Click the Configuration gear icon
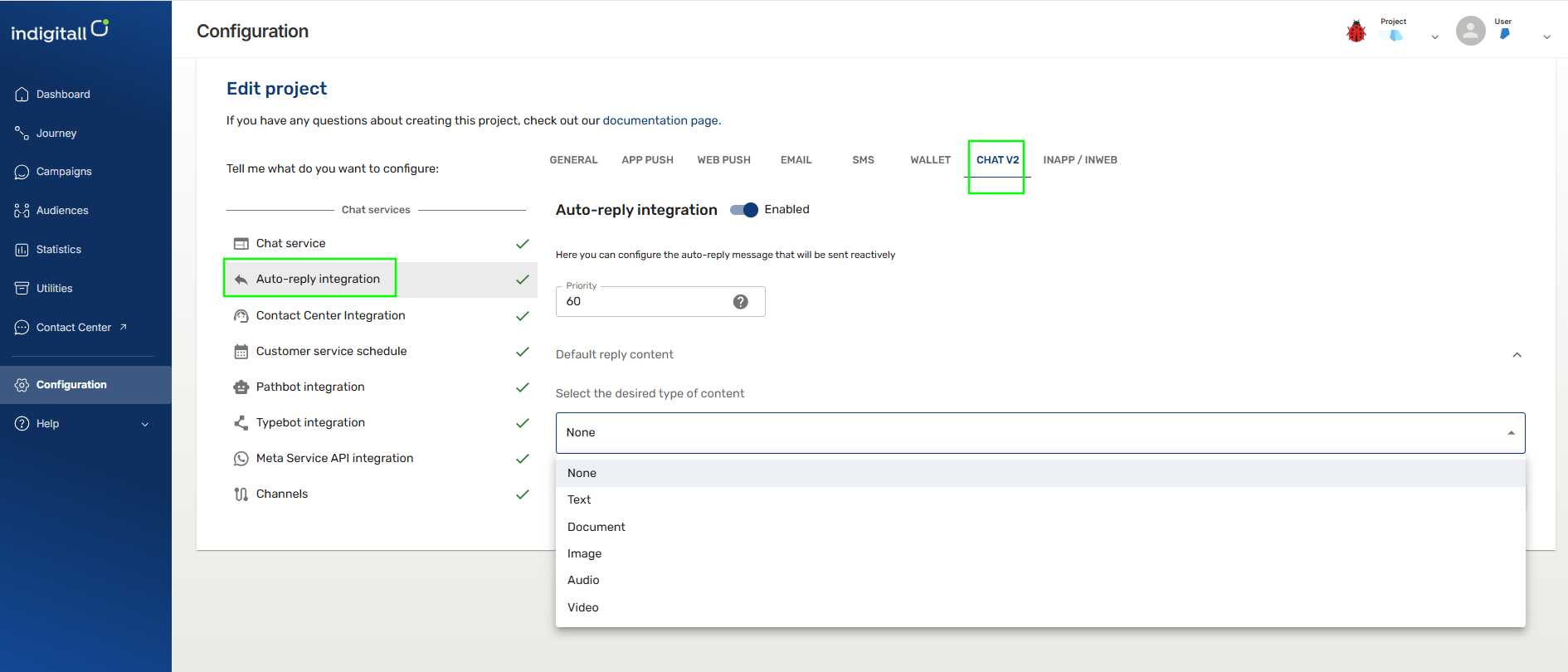Screen dimensions: 1568x672 (22, 385)
